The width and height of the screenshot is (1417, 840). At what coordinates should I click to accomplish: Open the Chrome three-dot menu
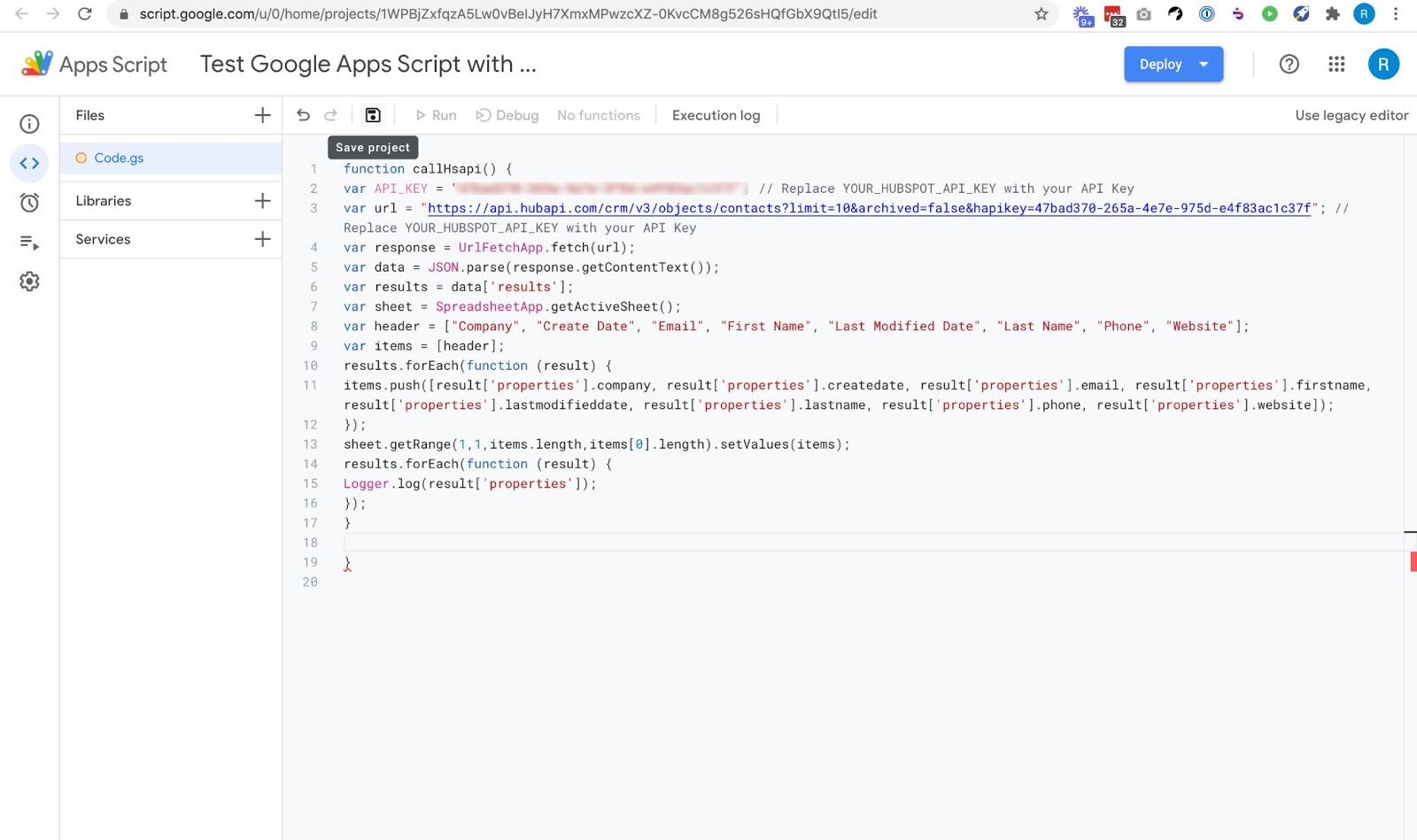tap(1396, 14)
